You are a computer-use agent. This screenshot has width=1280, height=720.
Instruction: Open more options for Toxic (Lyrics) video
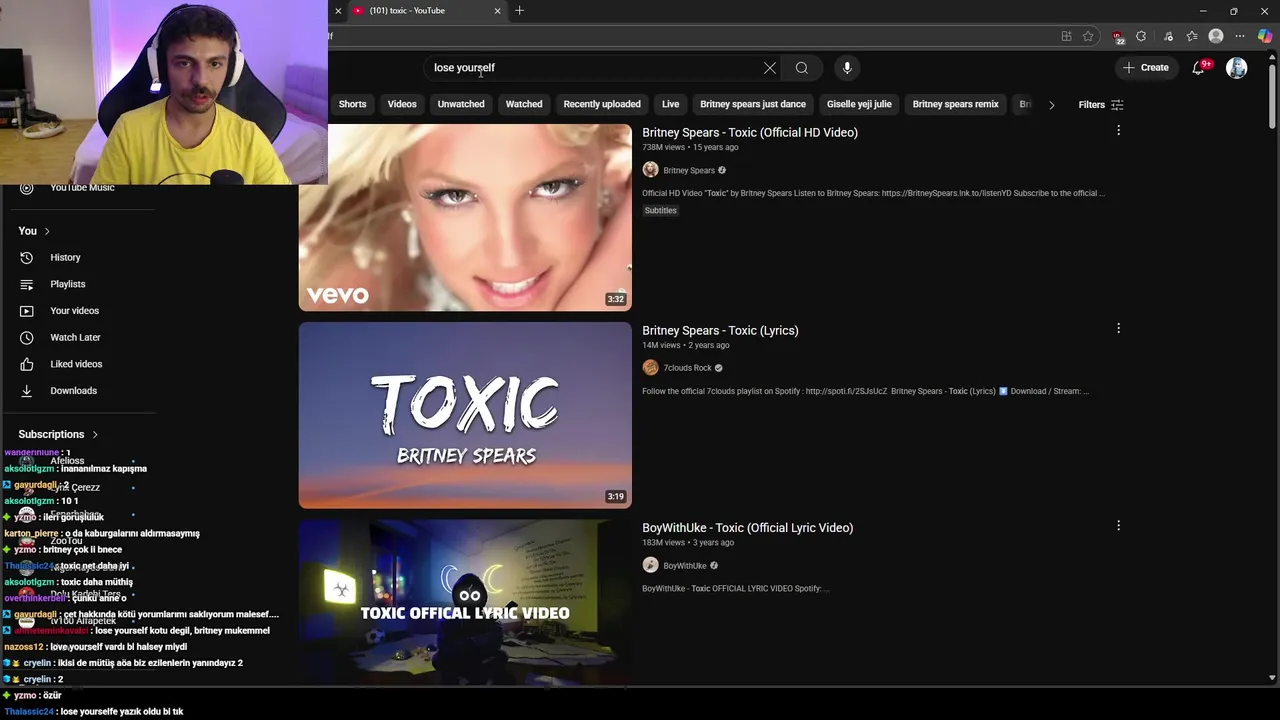pos(1118,329)
